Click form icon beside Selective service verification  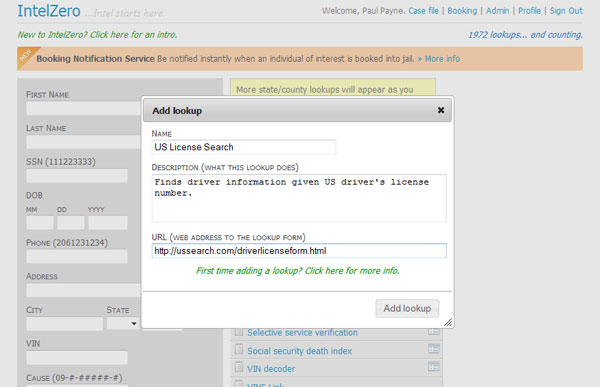(x=434, y=331)
